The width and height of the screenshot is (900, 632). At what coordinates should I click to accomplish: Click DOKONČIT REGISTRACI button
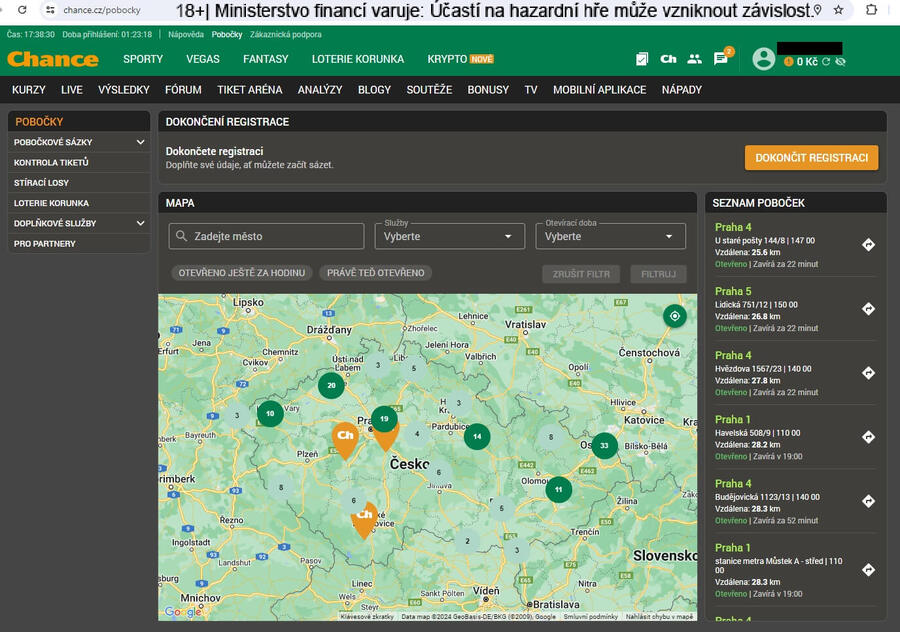(x=811, y=158)
